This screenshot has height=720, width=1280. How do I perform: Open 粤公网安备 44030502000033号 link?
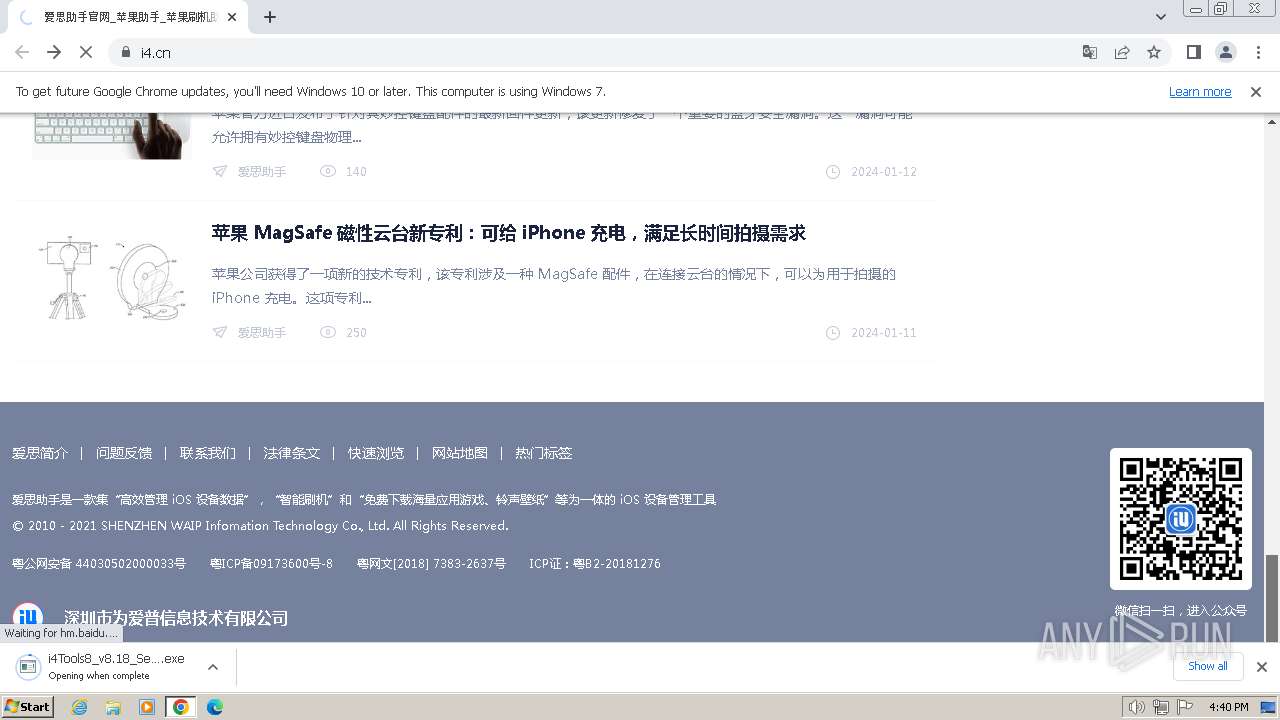click(99, 564)
